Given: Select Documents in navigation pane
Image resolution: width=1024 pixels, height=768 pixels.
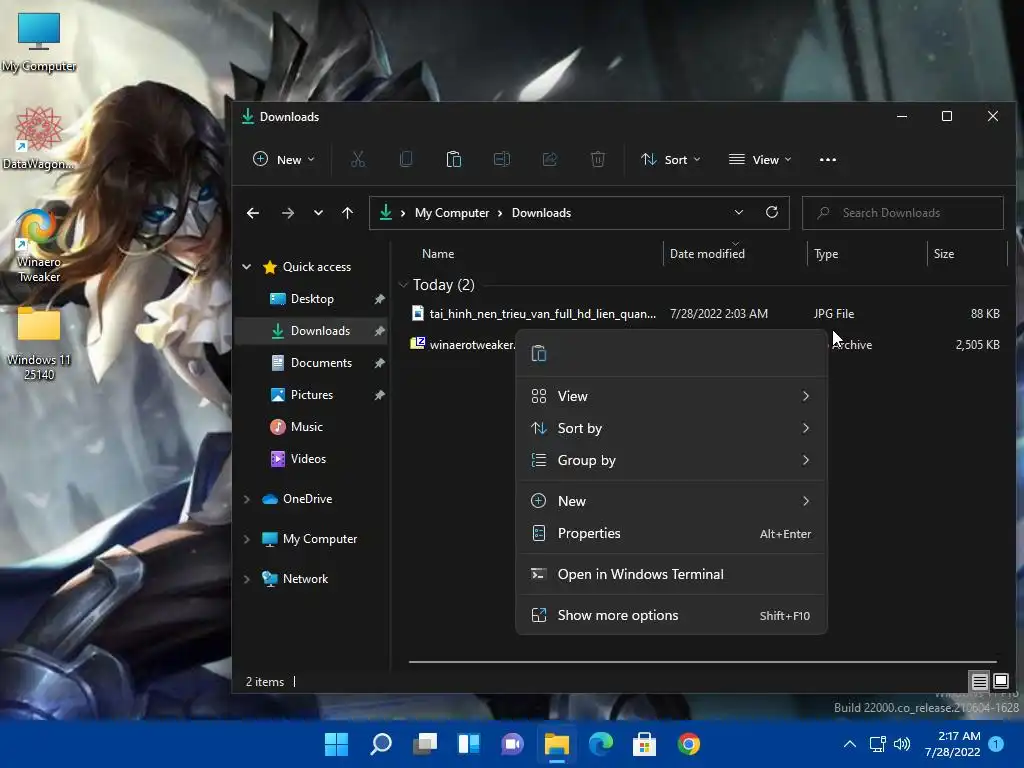Looking at the screenshot, I should click(x=311, y=362).
